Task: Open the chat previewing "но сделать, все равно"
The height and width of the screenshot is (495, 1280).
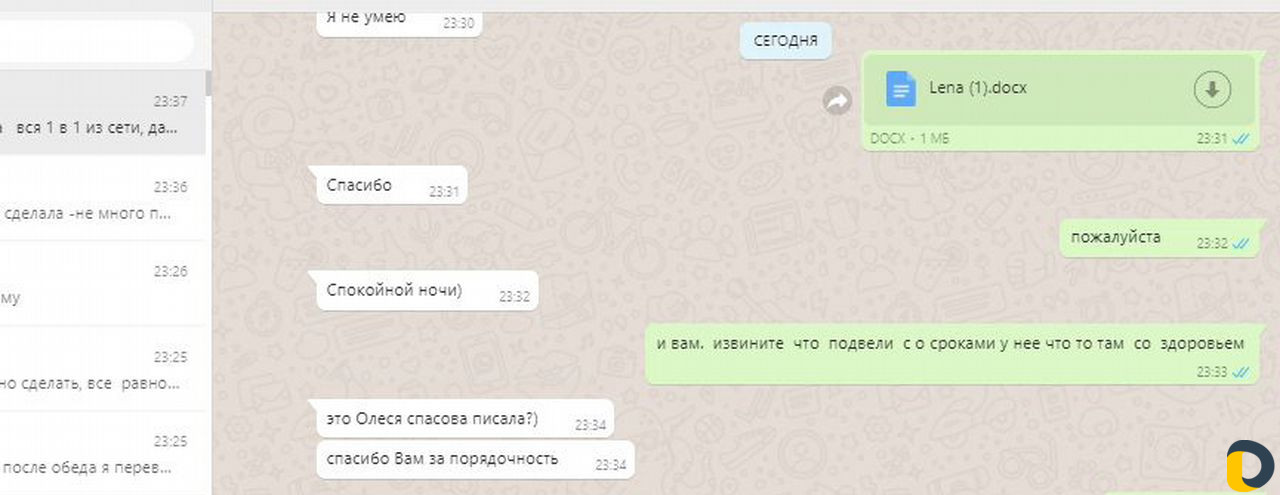Action: [103, 368]
